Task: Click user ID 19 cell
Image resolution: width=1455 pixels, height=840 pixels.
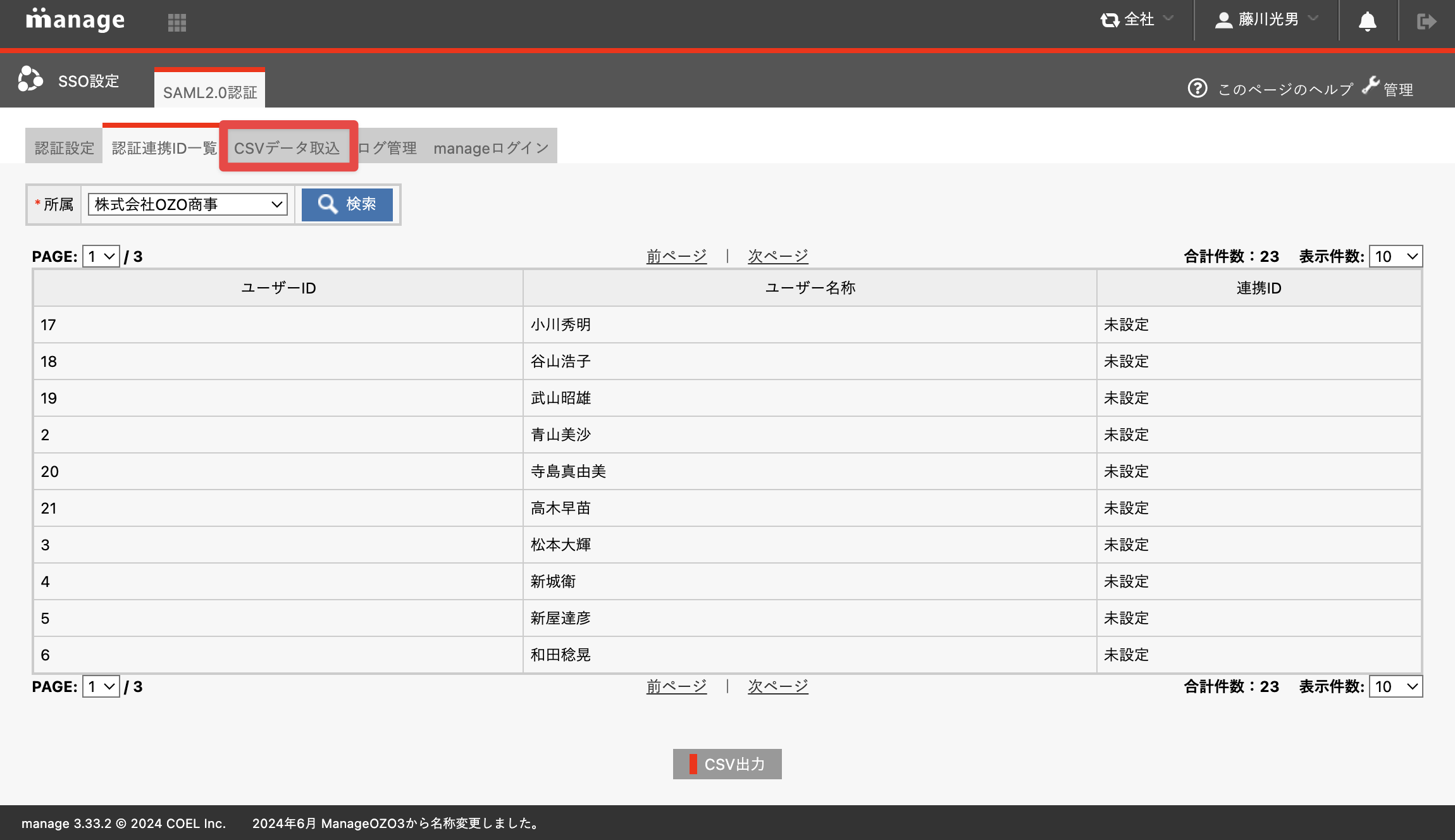Action: (278, 398)
